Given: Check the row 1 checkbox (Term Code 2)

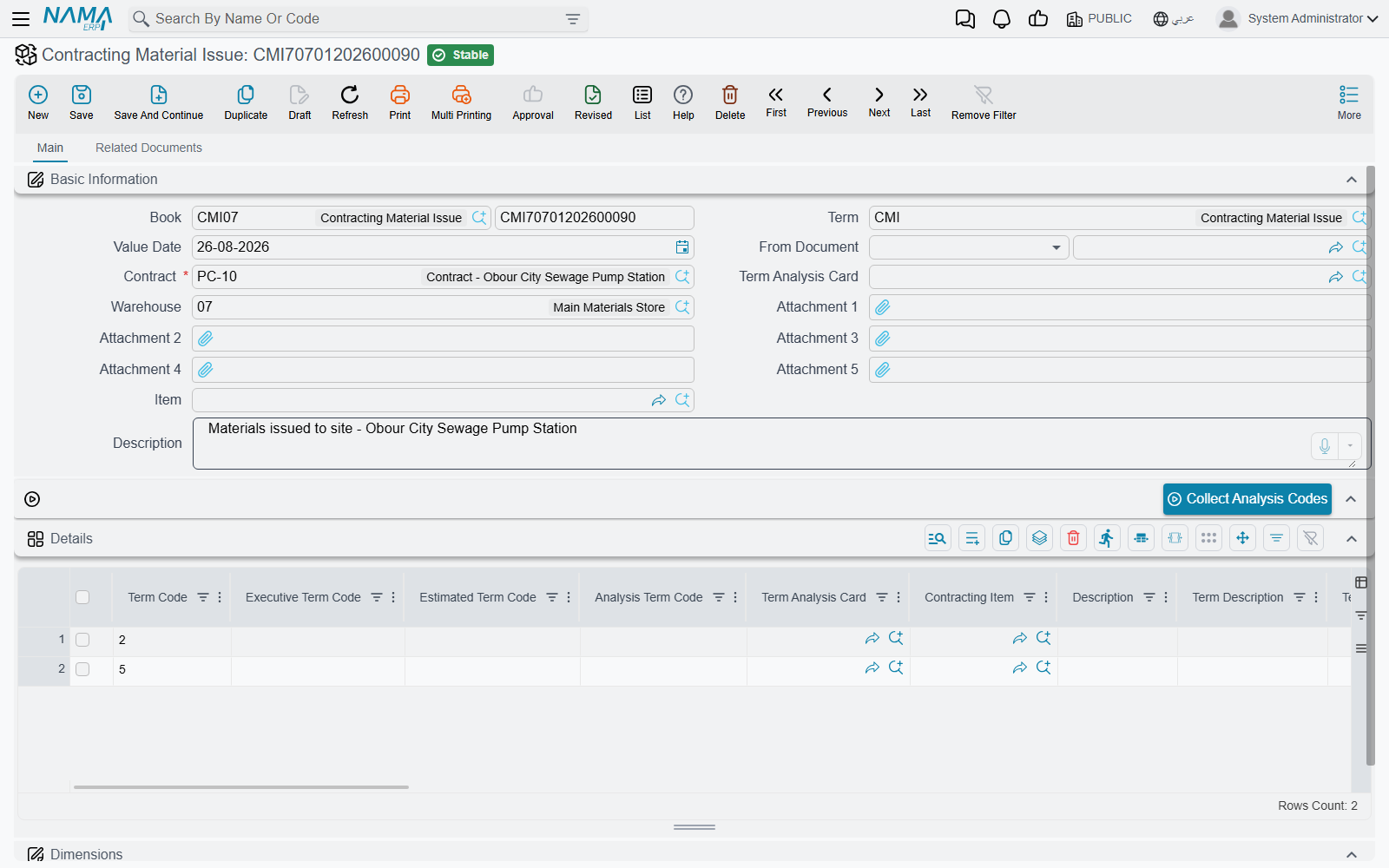Looking at the screenshot, I should click(x=82, y=640).
